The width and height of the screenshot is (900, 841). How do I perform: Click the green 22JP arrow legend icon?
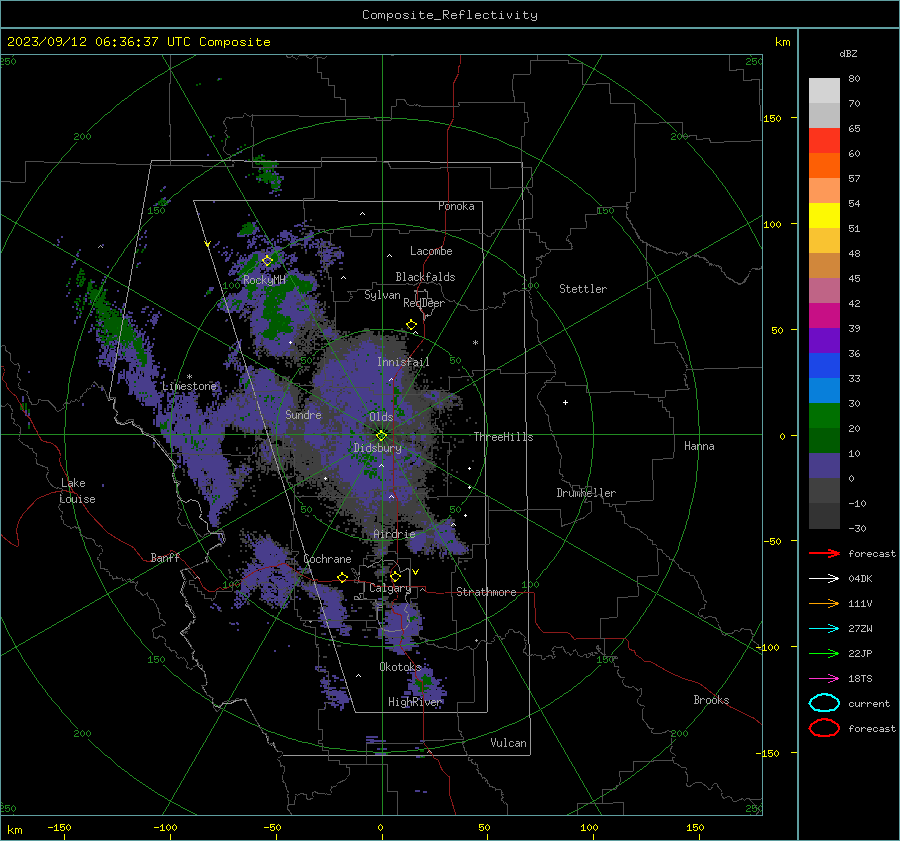click(x=824, y=653)
